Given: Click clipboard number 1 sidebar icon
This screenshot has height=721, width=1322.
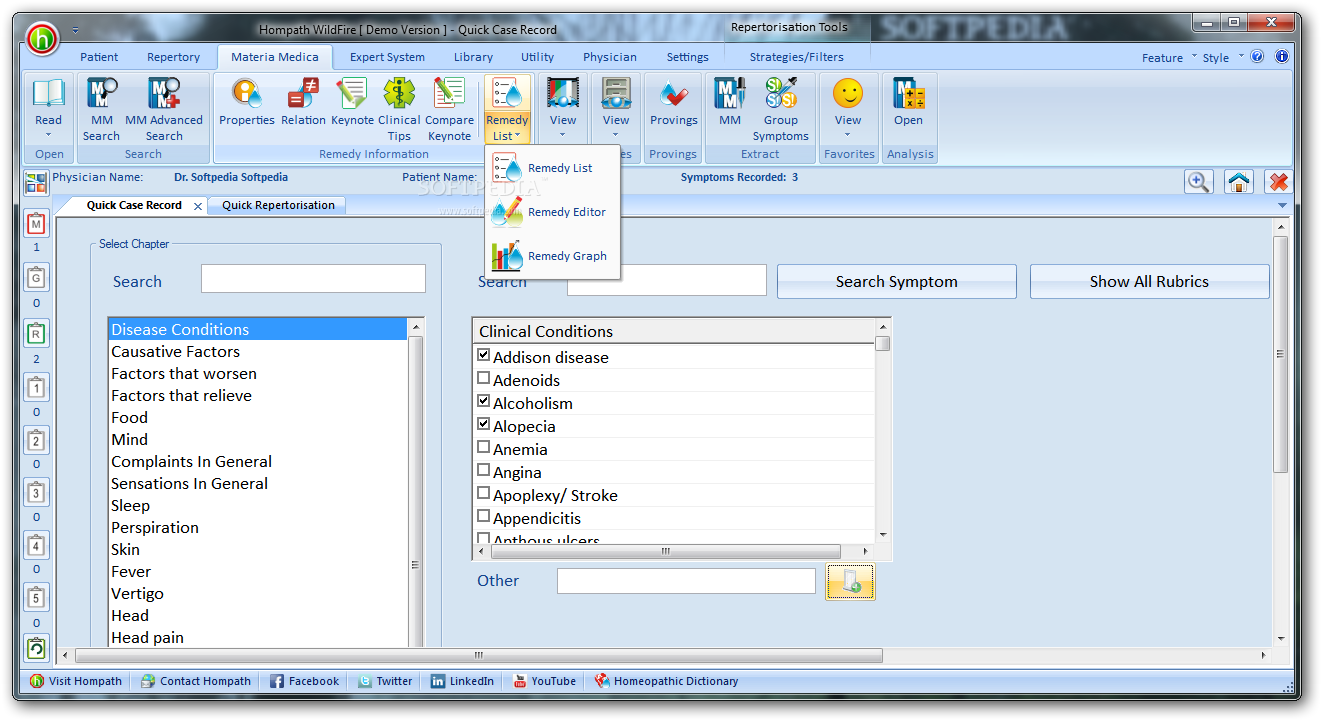Looking at the screenshot, I should pyautogui.click(x=36, y=387).
